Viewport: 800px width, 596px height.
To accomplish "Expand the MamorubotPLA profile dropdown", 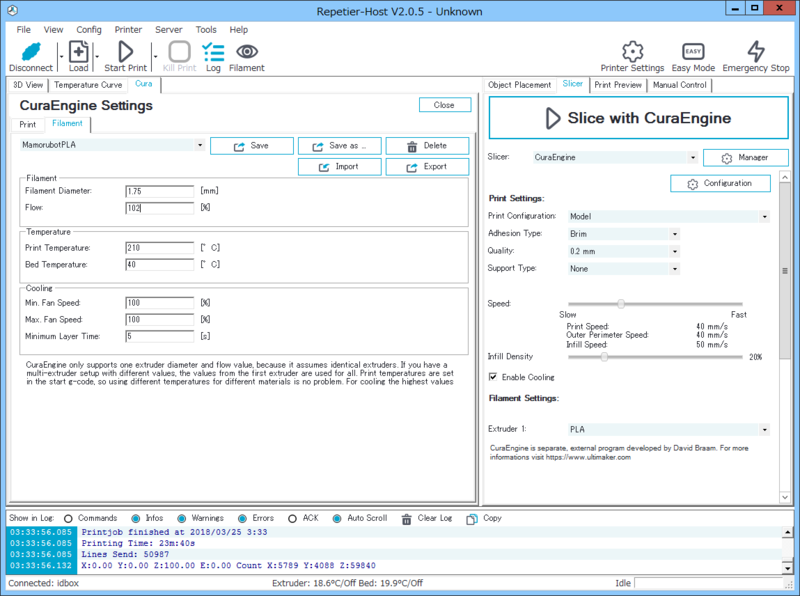I will [x=200, y=145].
